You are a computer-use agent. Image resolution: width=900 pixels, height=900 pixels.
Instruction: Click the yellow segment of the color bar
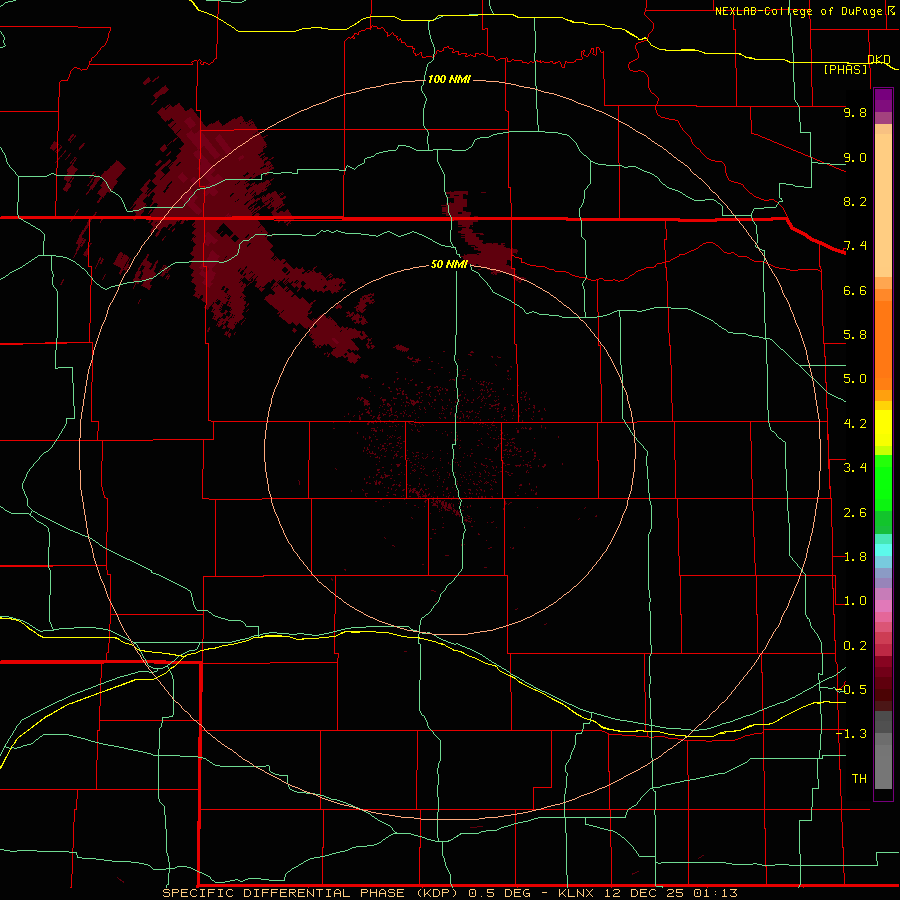[x=883, y=428]
